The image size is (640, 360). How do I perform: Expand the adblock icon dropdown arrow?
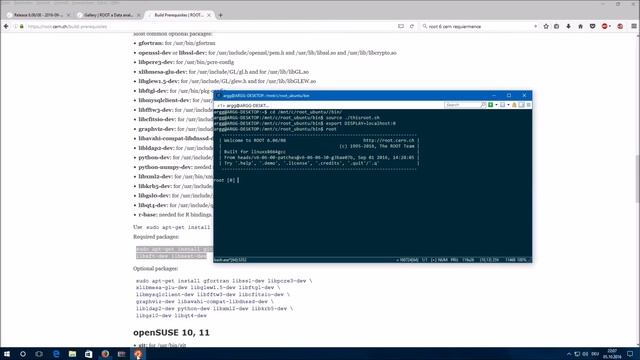[610, 26]
